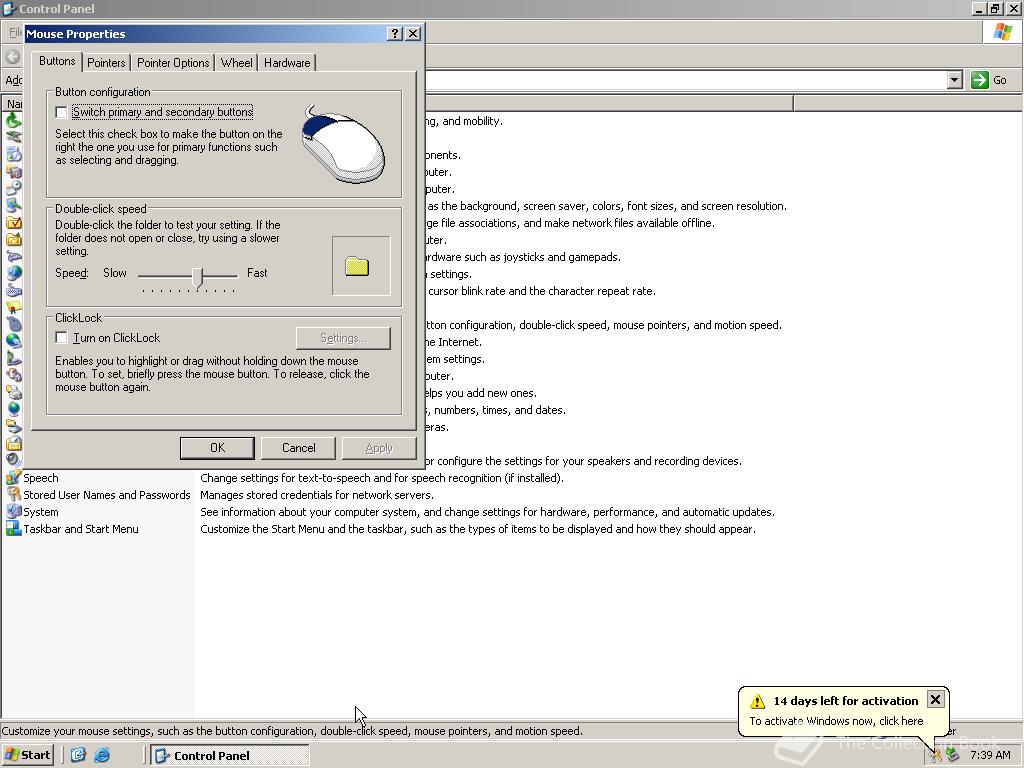The image size is (1024, 768).
Task: Click the slider track near Fast
Action: click(x=229, y=276)
